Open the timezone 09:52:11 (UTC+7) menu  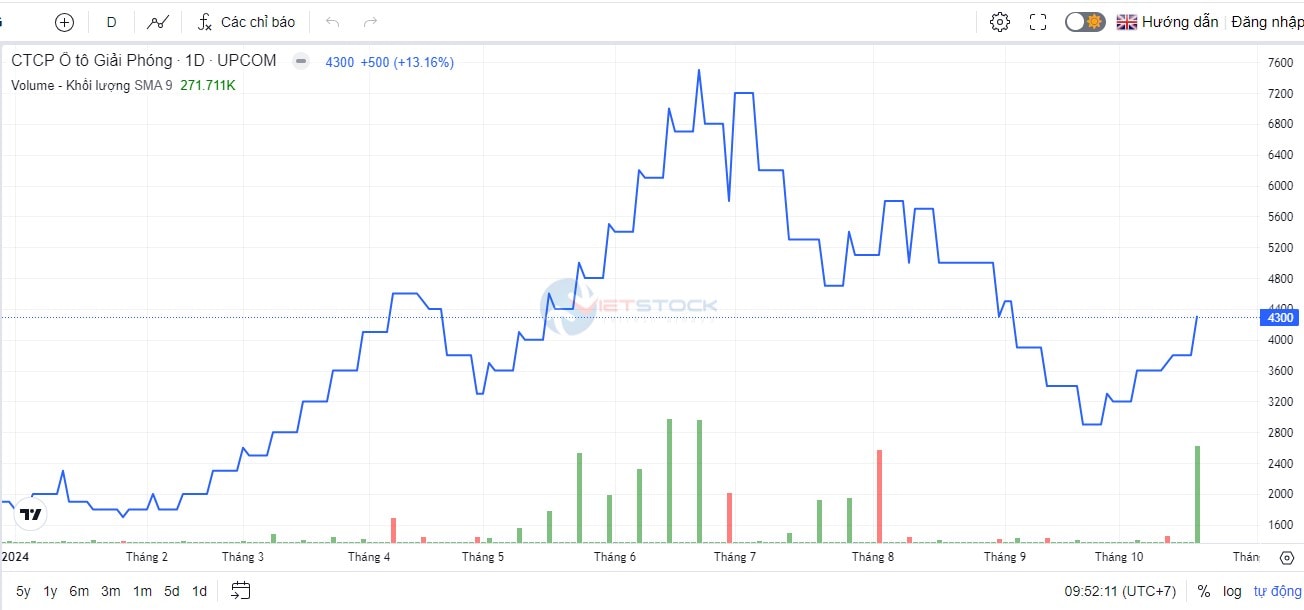[1120, 591]
